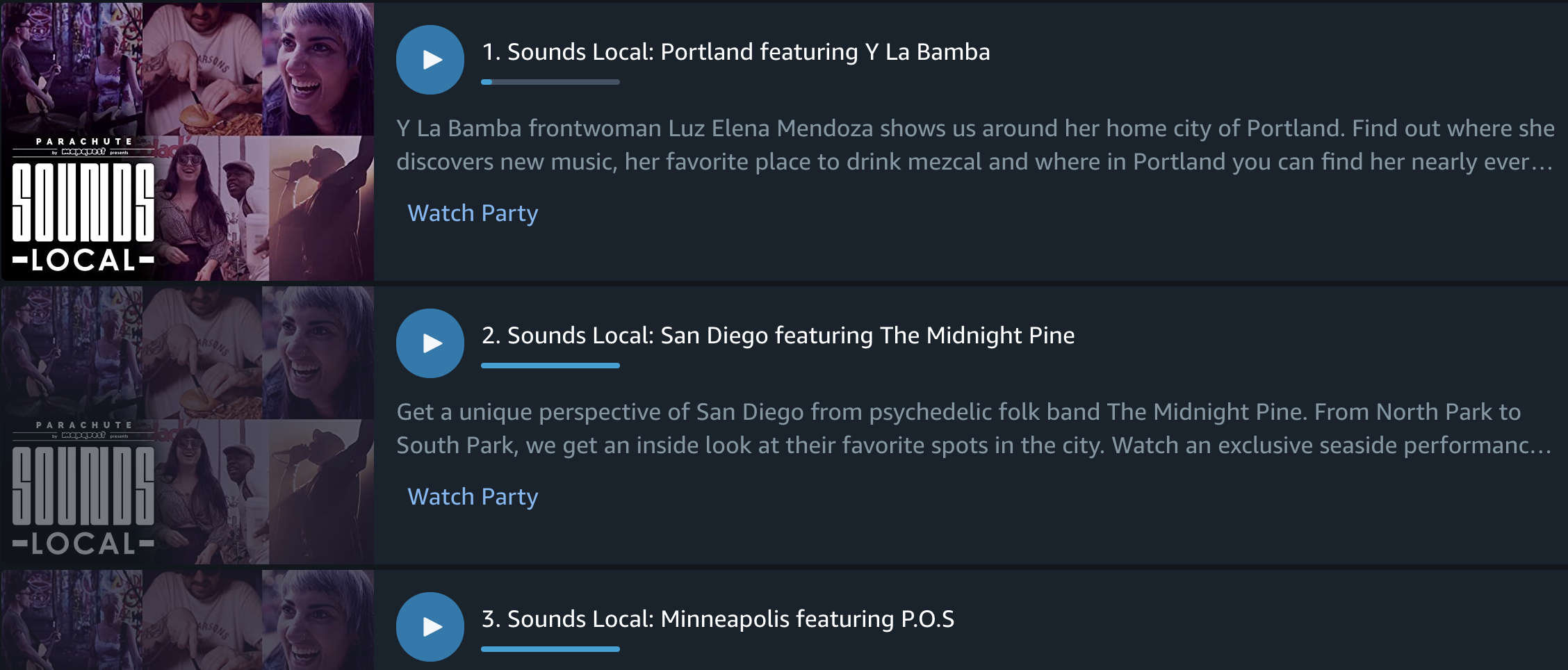Click the Y La Bamba frontwoman description text
This screenshot has height=670, width=1568.
(x=975, y=145)
